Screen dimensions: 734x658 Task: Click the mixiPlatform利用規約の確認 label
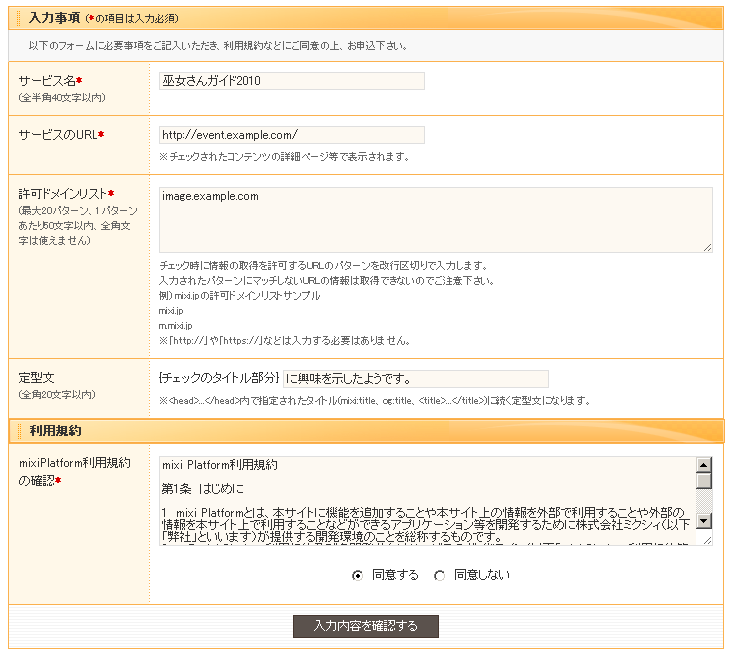click(74, 472)
